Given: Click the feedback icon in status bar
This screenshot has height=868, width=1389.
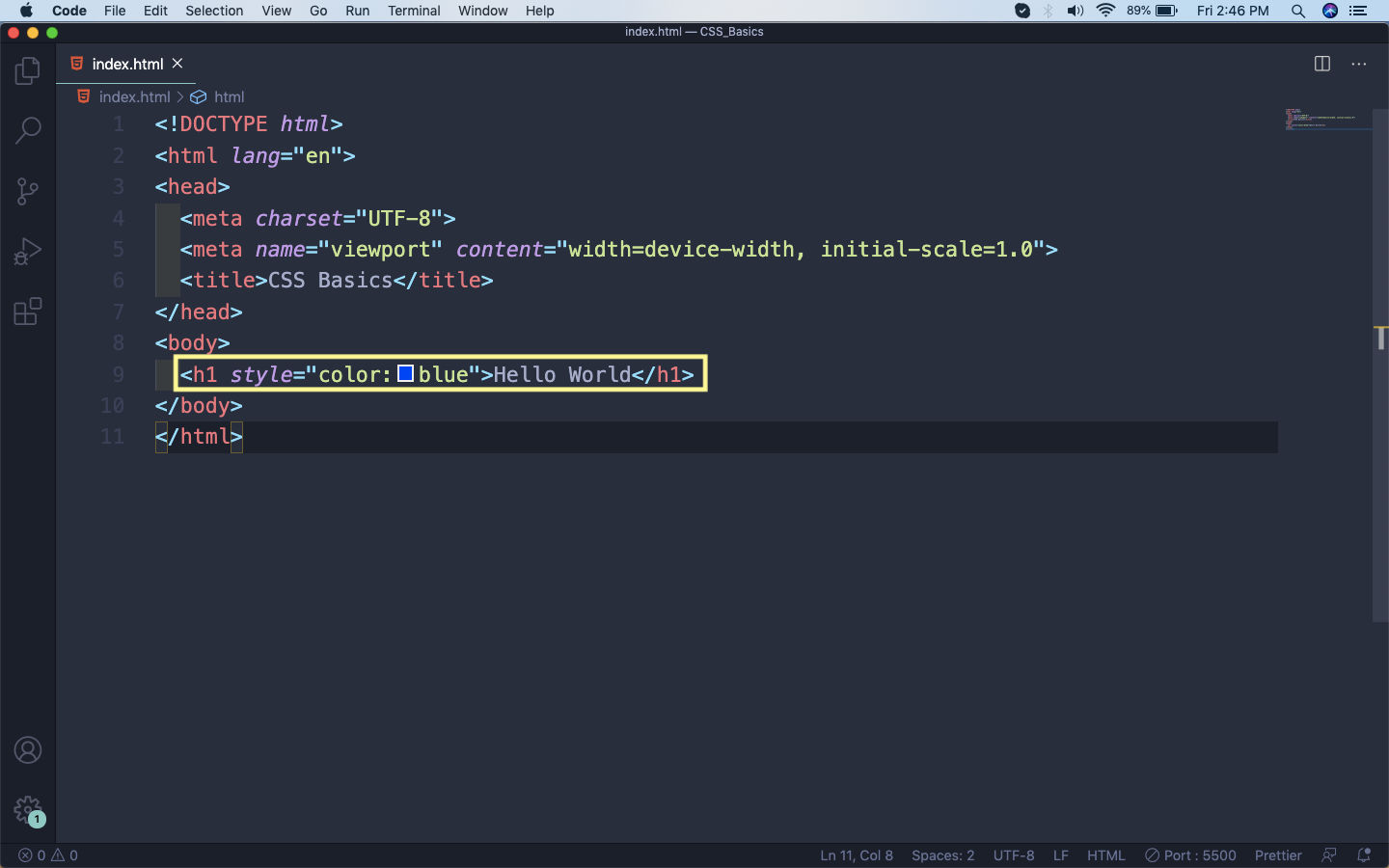Looking at the screenshot, I should (1329, 855).
